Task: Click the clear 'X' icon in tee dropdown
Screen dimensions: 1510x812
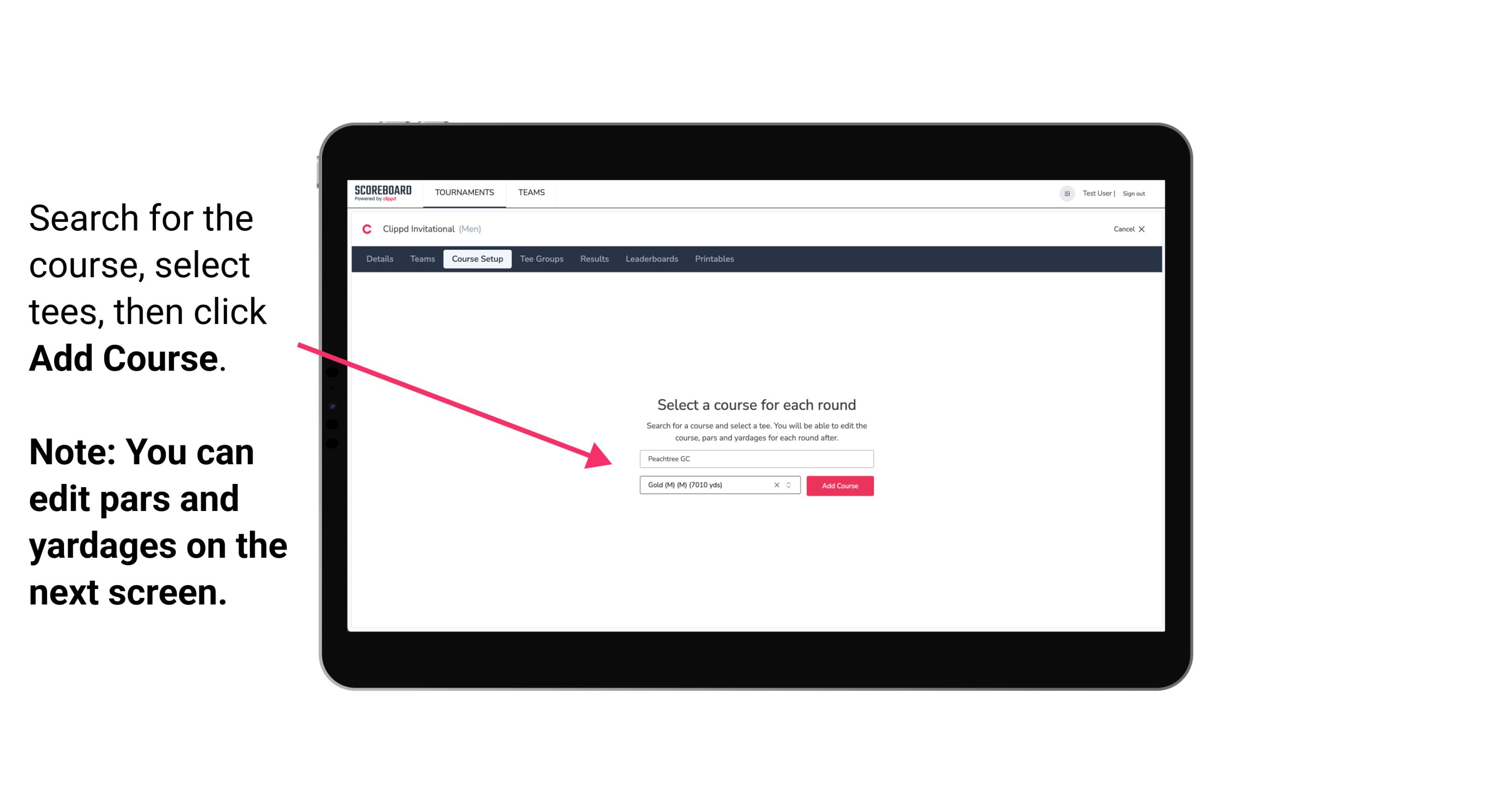Action: pos(777,486)
